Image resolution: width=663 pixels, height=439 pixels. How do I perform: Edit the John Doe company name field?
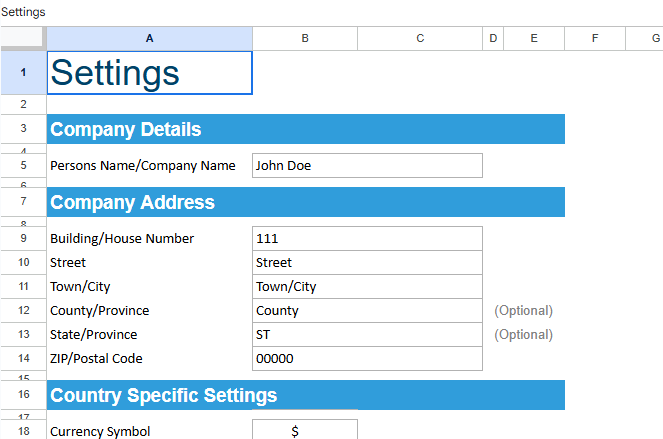pyautogui.click(x=367, y=166)
